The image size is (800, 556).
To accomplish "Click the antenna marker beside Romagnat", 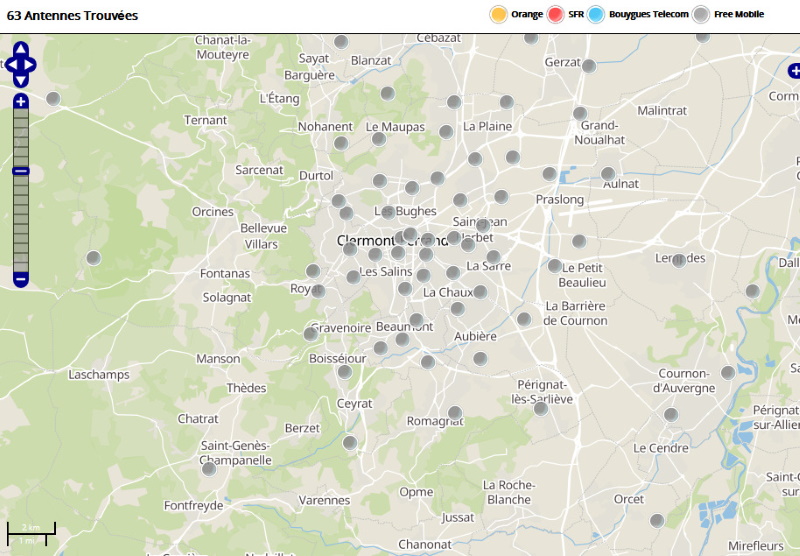I will tap(455, 412).
